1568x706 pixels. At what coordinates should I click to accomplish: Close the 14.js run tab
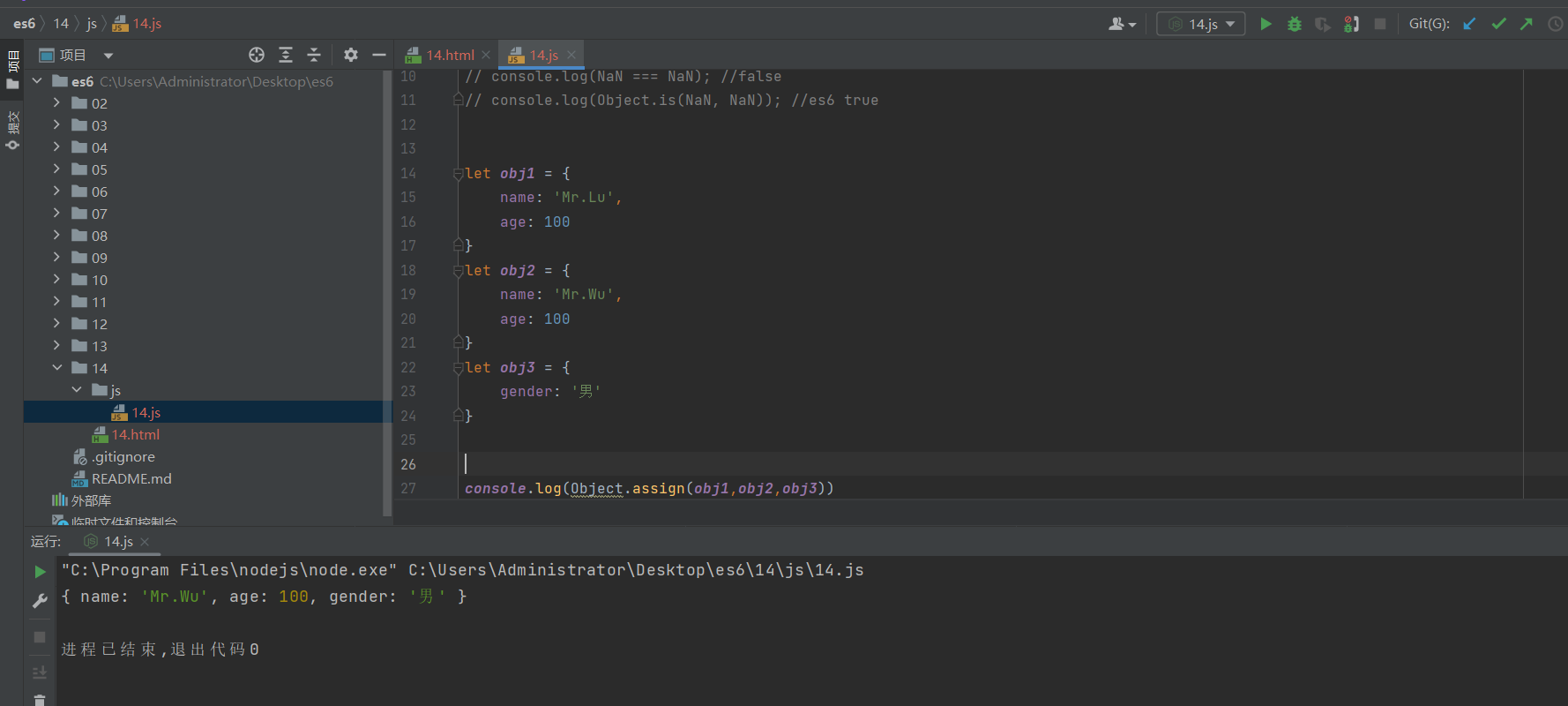pos(145,541)
